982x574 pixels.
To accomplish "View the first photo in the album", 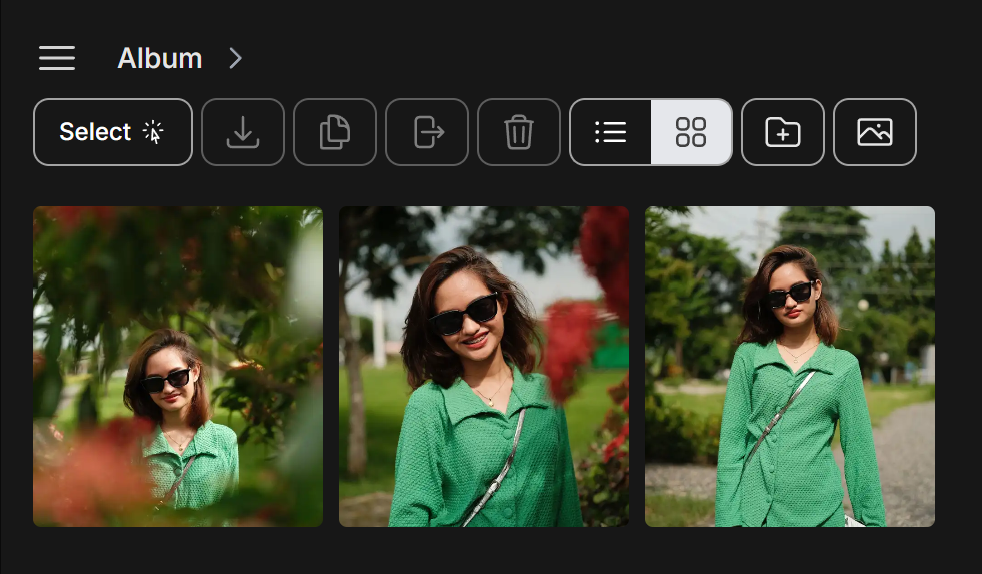I will coord(178,366).
